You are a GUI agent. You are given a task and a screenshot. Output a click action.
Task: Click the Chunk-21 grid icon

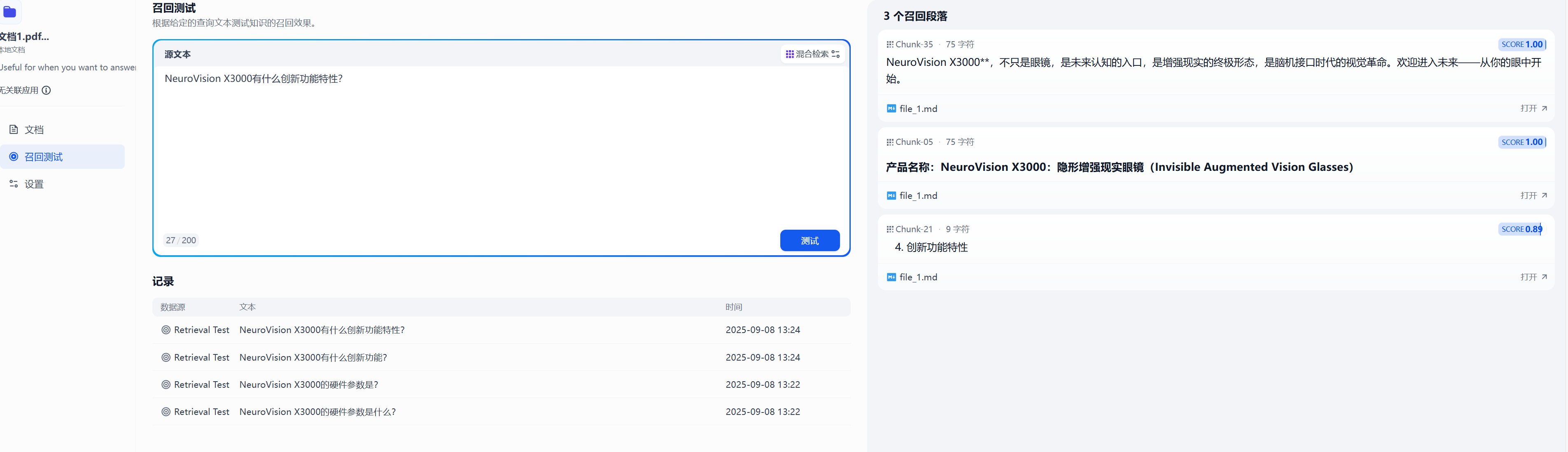click(890, 229)
